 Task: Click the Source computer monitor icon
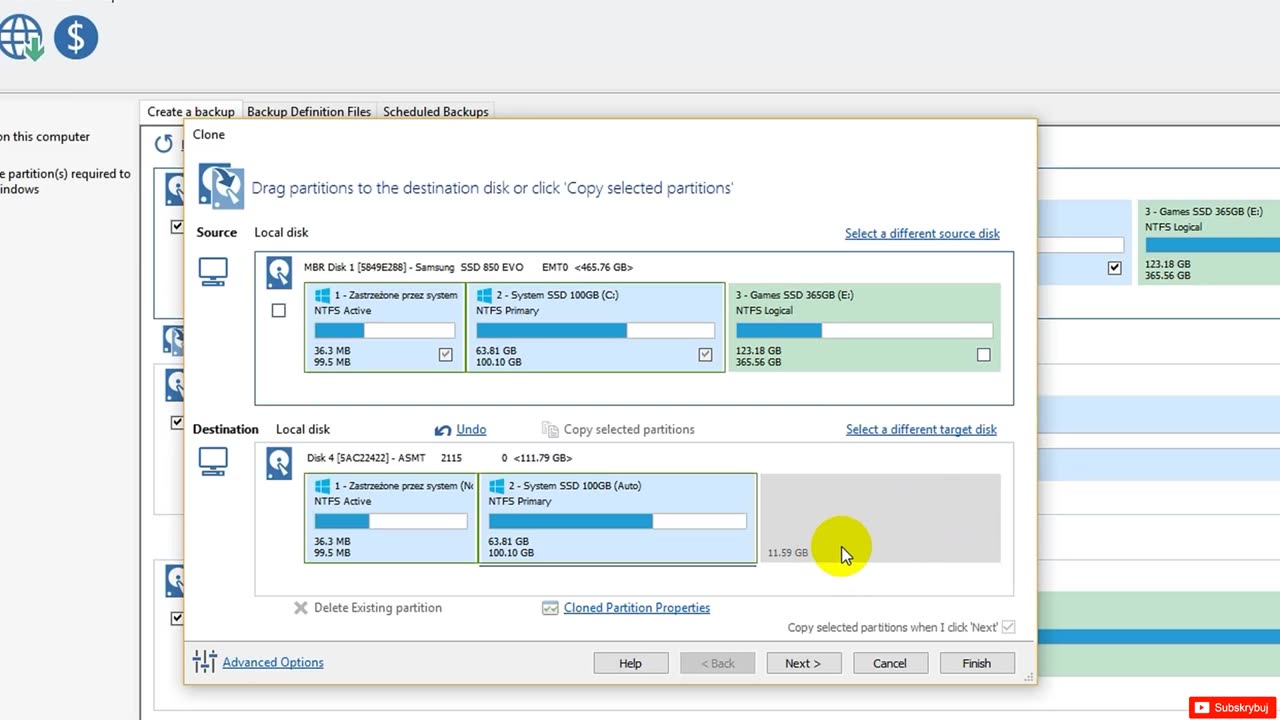(x=213, y=271)
